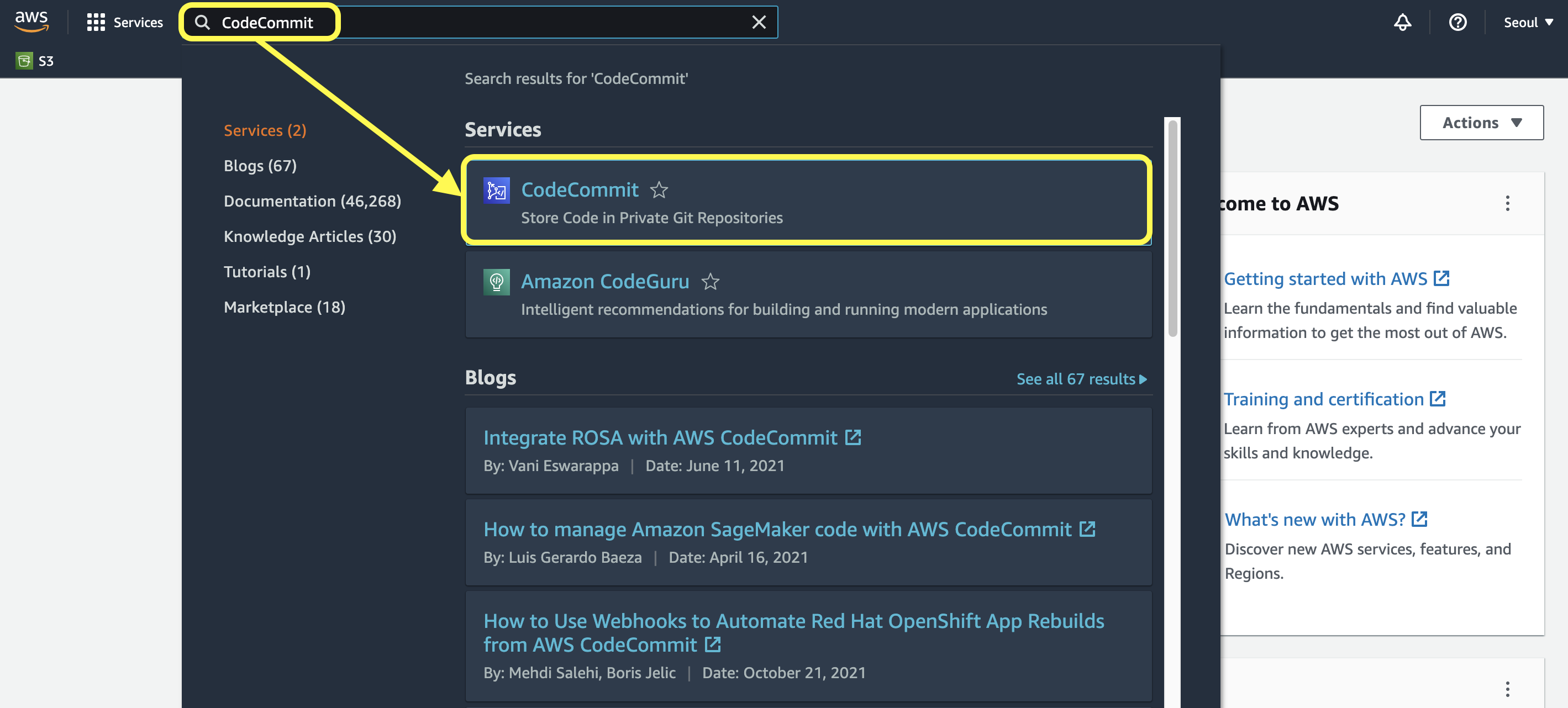This screenshot has height=708, width=1568.
Task: Open Welcome to AWS widget options menu
Action: 1507,203
